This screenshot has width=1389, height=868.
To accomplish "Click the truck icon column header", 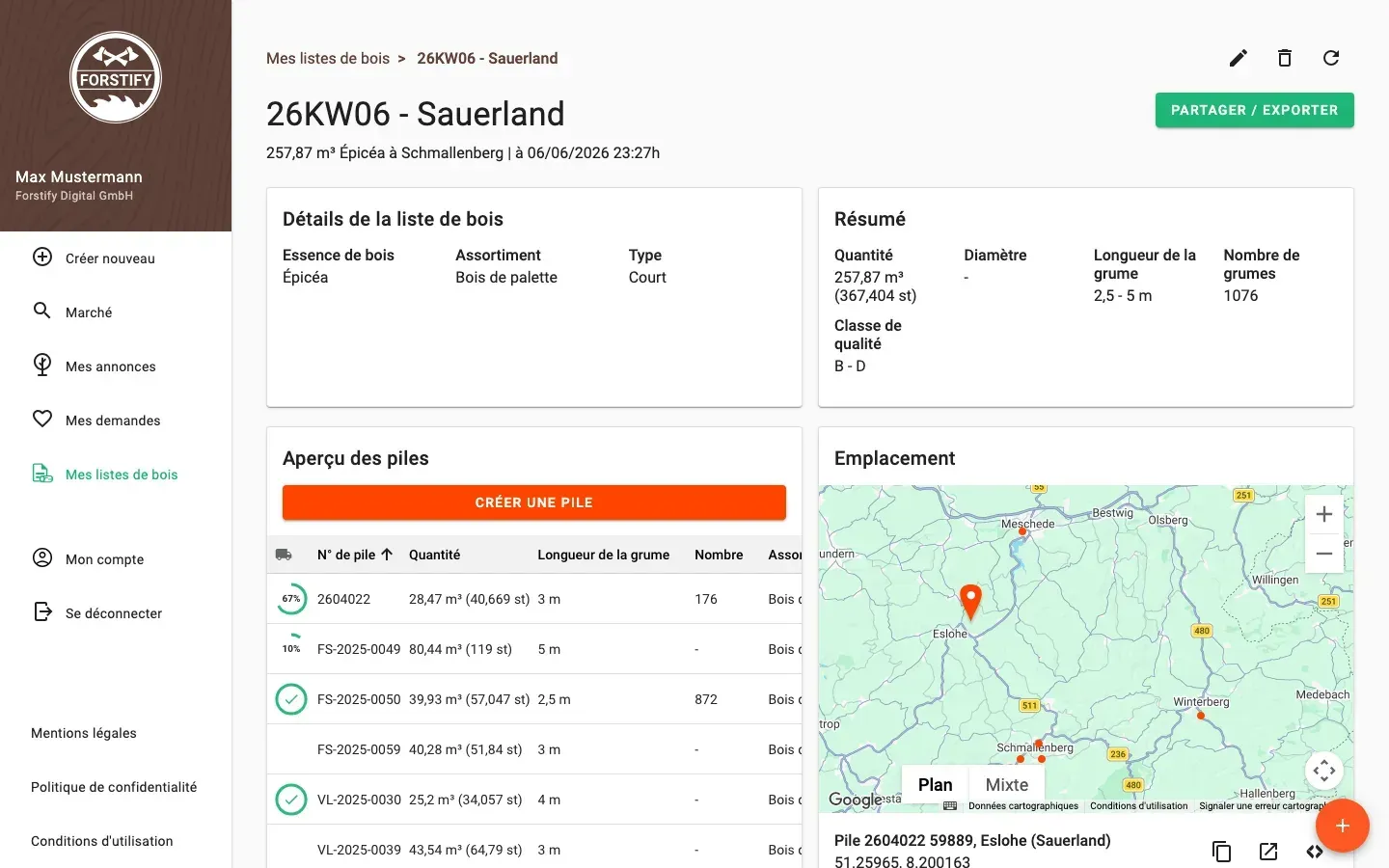I will click(284, 555).
